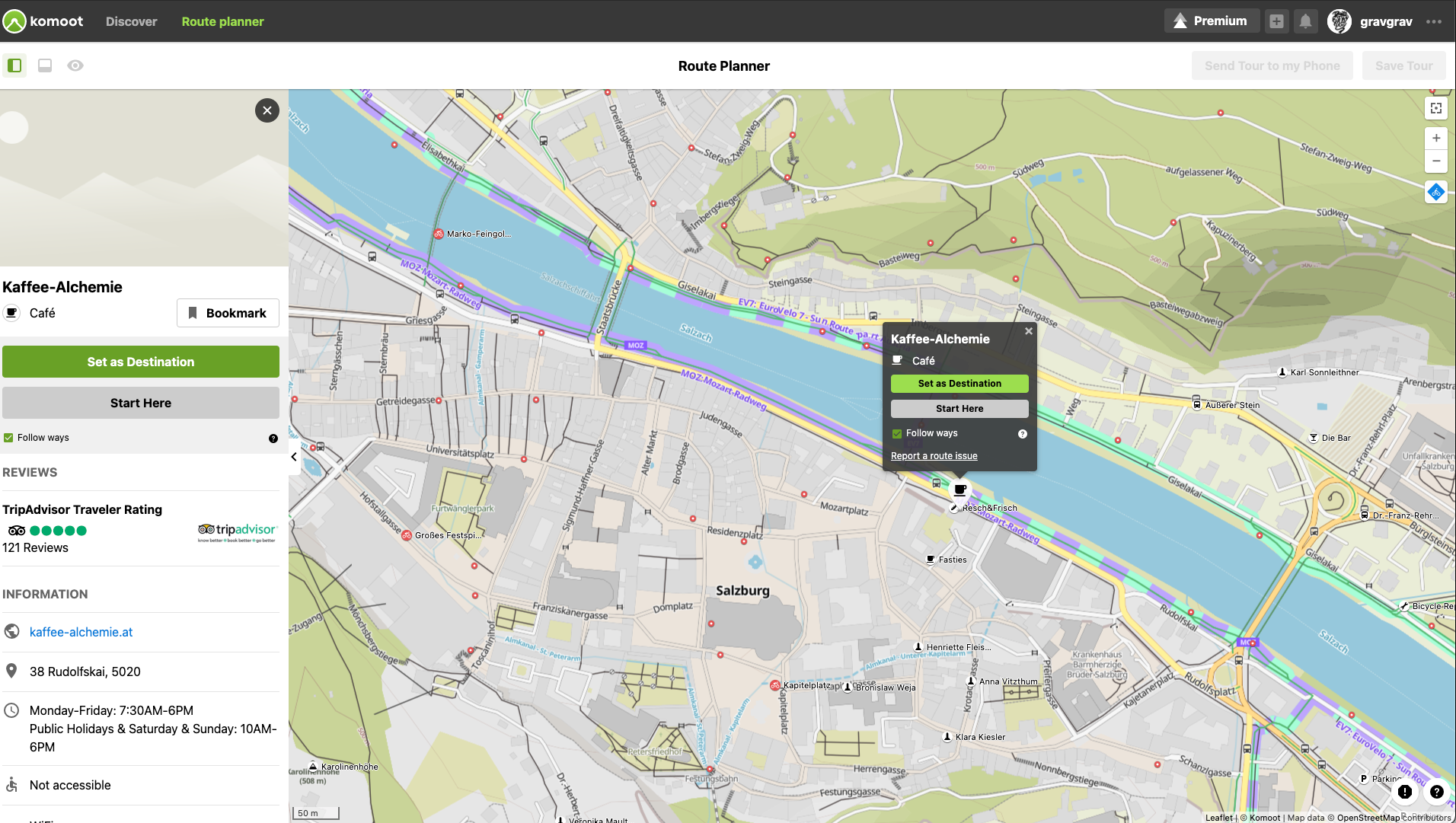Click the Komoot attribution link
The height and width of the screenshot is (823, 1456).
pos(1265,818)
